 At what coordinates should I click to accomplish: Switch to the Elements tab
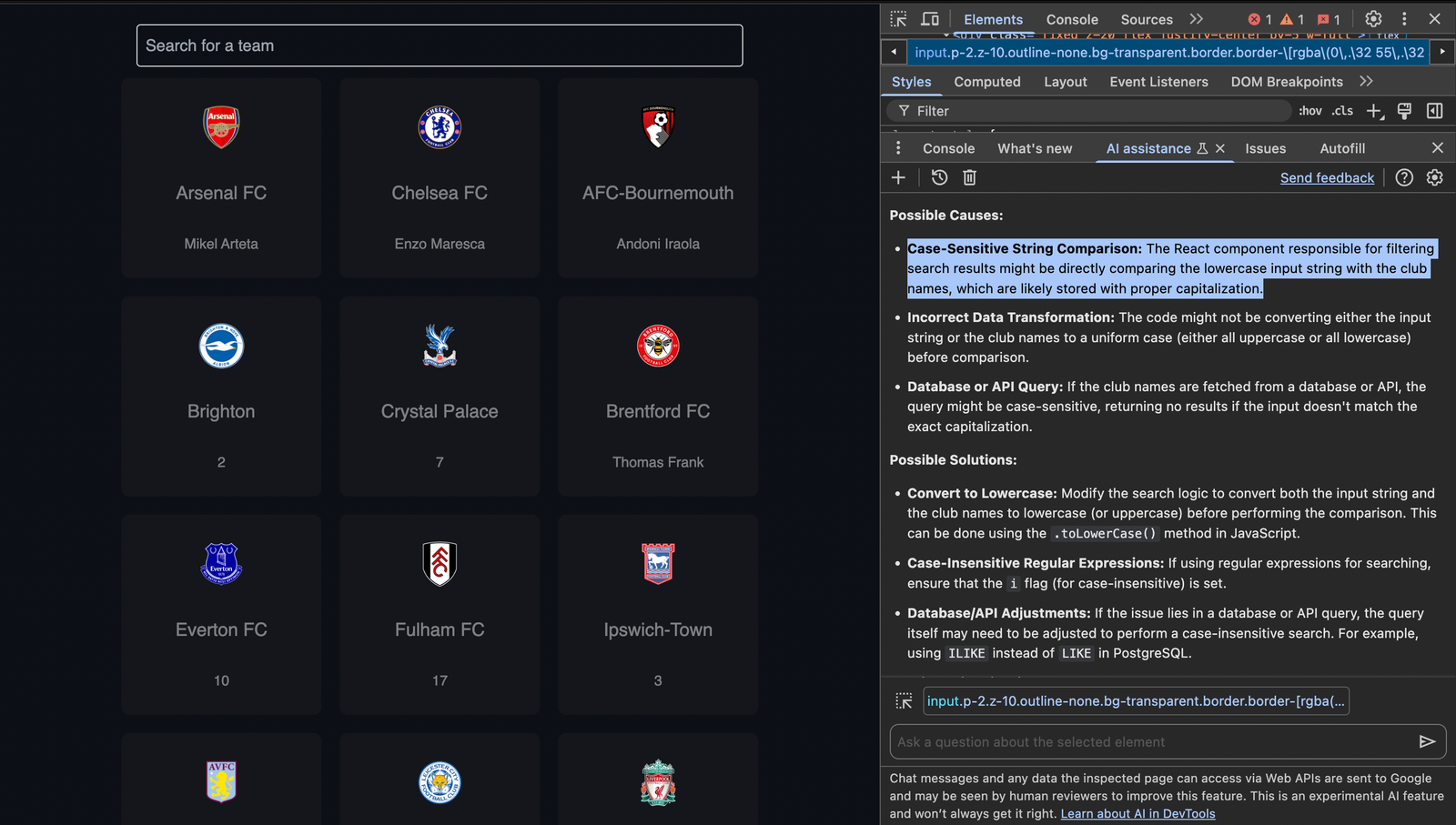(993, 19)
